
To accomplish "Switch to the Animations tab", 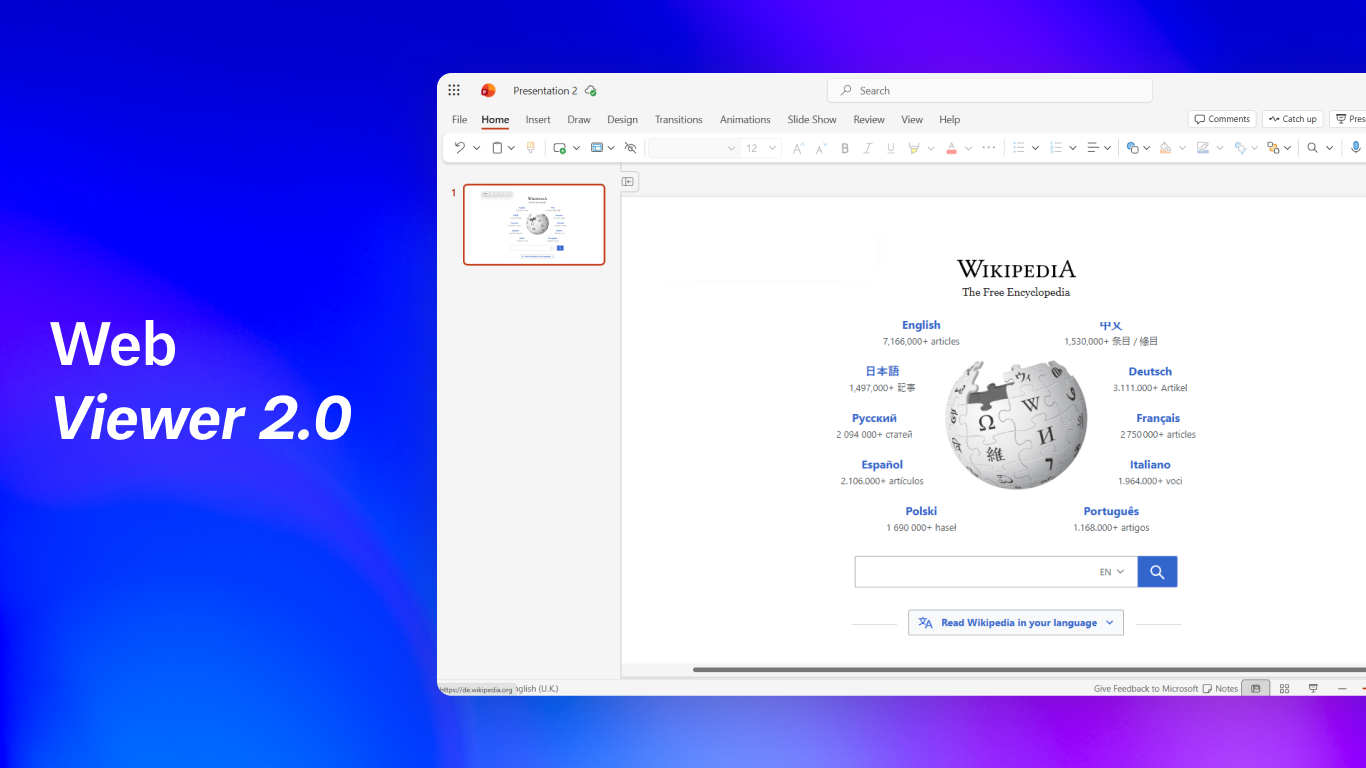I will click(x=745, y=119).
